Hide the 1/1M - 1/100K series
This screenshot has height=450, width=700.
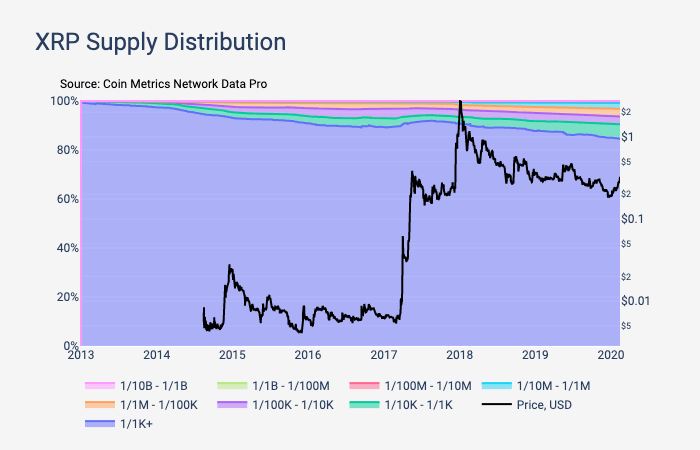[145, 405]
